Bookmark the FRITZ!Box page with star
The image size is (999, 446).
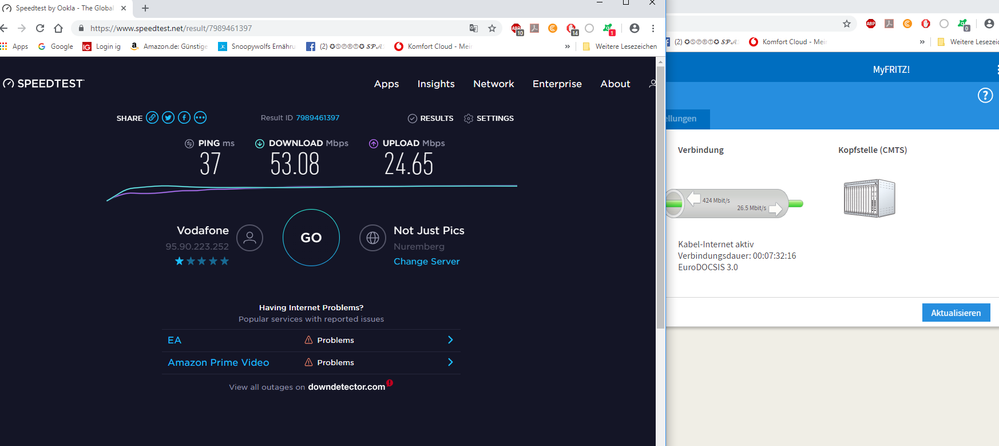847,24
